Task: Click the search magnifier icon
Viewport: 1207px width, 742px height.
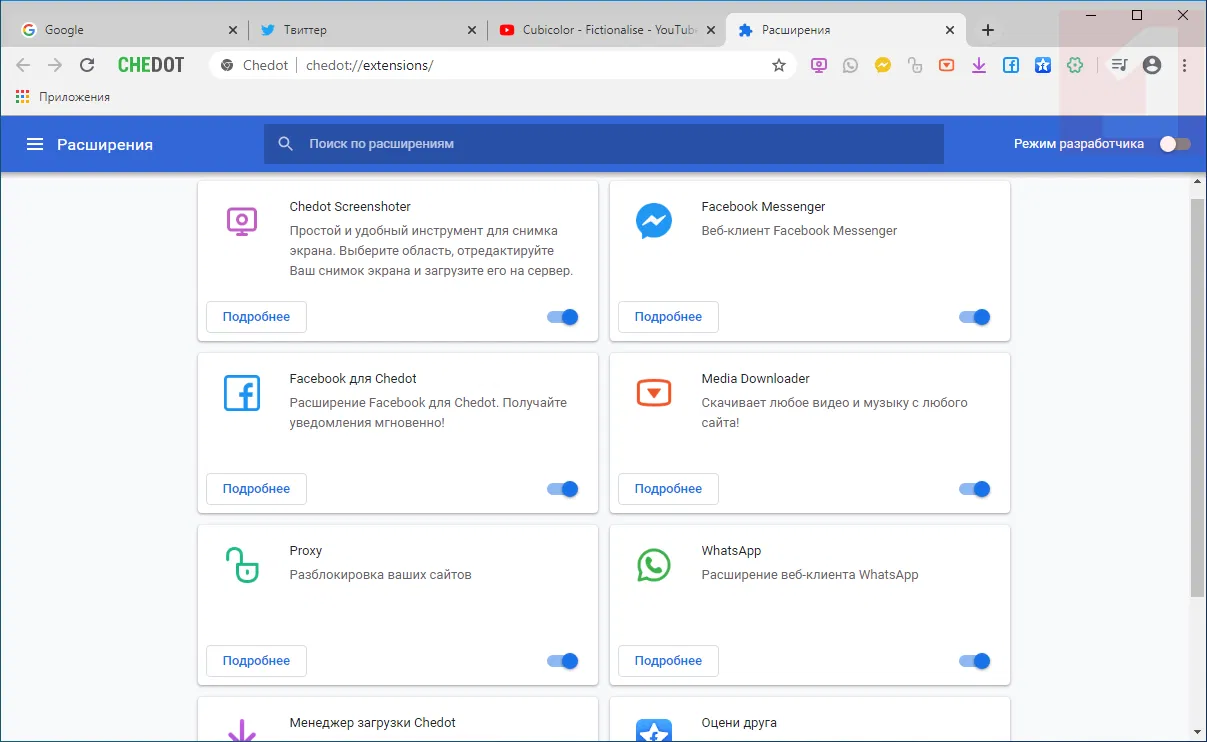Action: 285,144
